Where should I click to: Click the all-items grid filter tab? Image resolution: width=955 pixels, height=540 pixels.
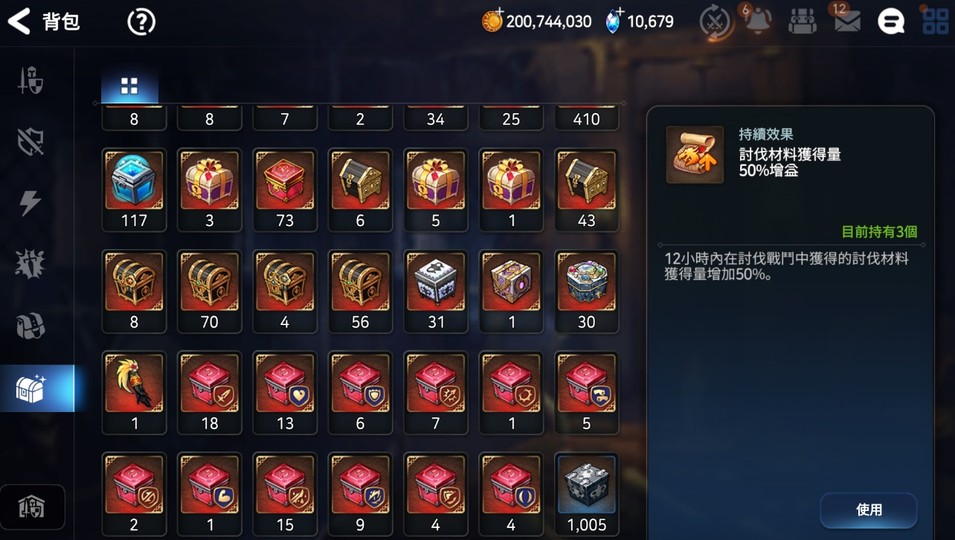point(129,86)
